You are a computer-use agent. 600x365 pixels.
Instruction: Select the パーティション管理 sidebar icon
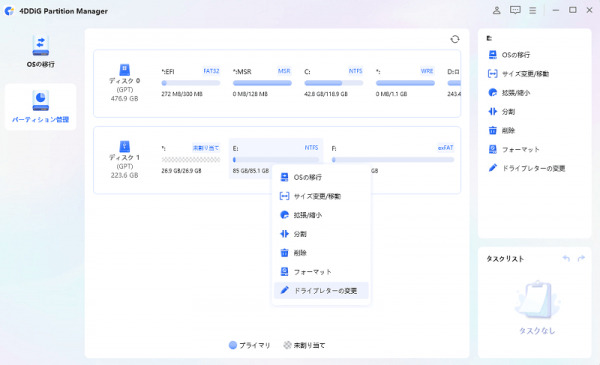[41, 101]
